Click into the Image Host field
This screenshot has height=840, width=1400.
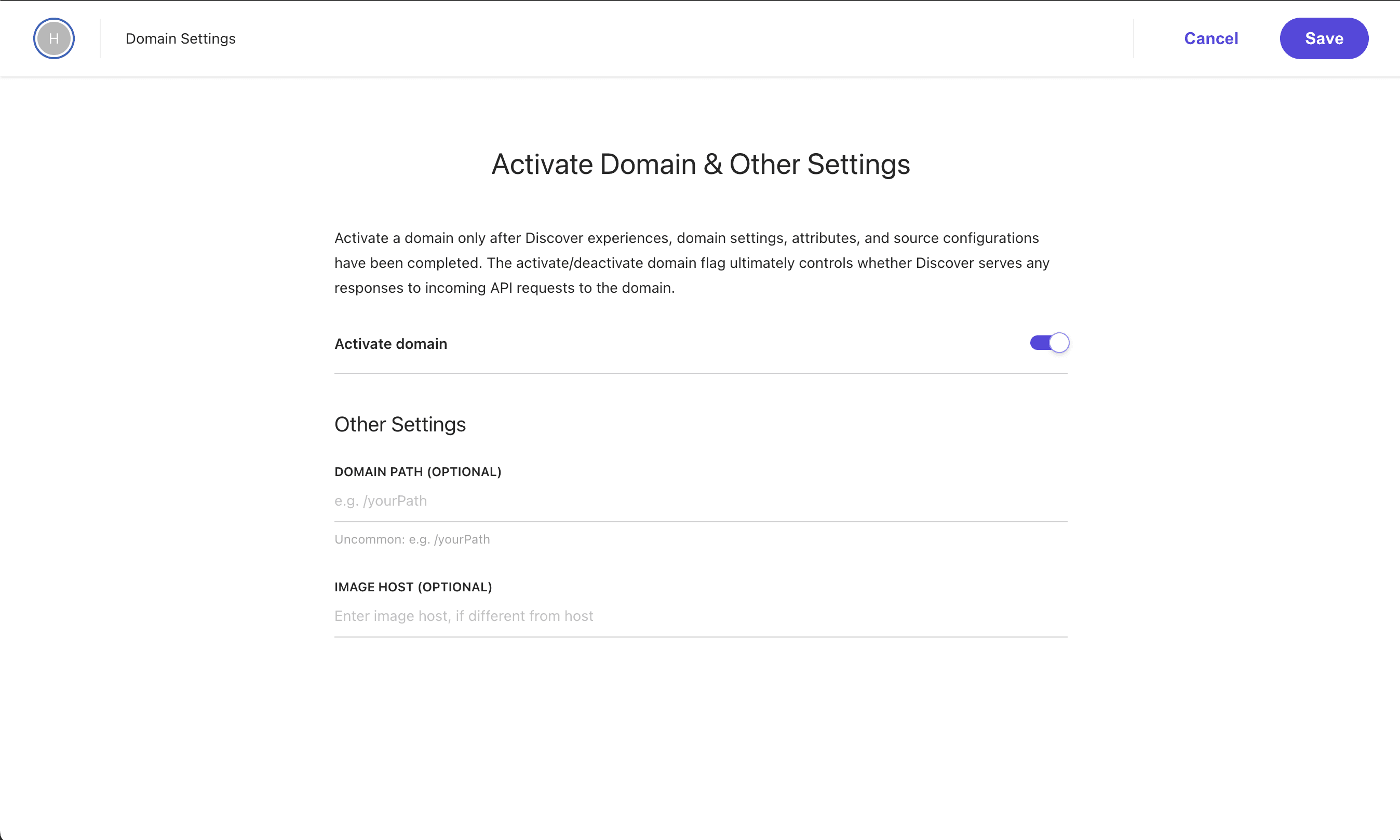[701, 616]
